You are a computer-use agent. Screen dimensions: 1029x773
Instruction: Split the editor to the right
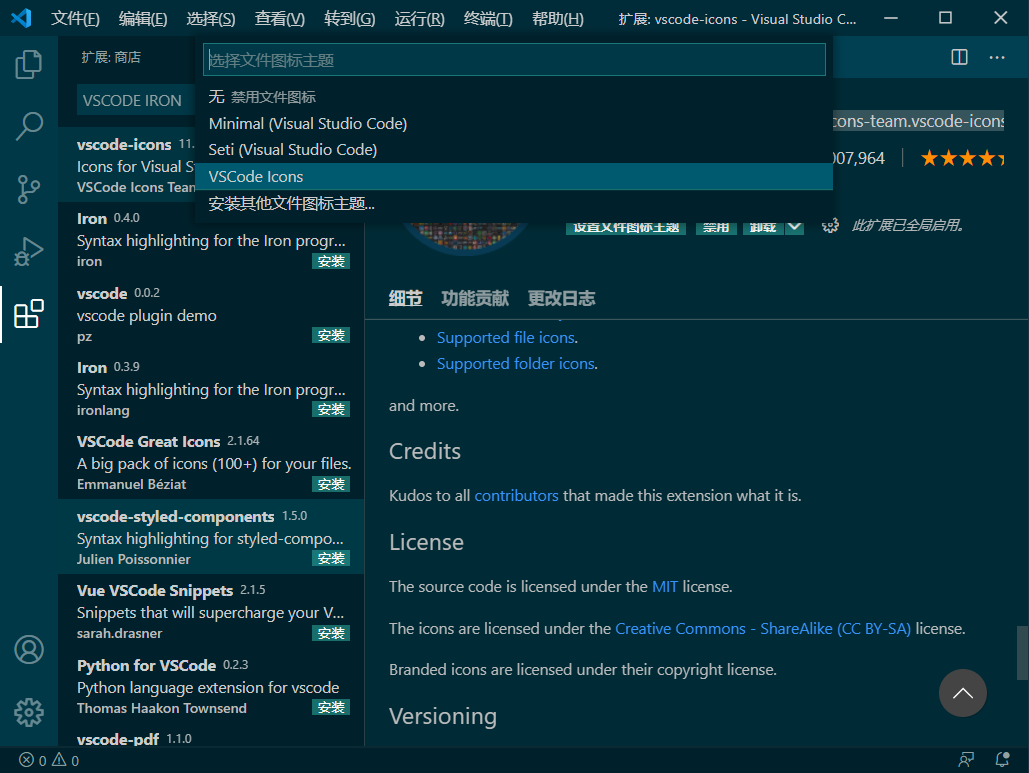click(959, 57)
